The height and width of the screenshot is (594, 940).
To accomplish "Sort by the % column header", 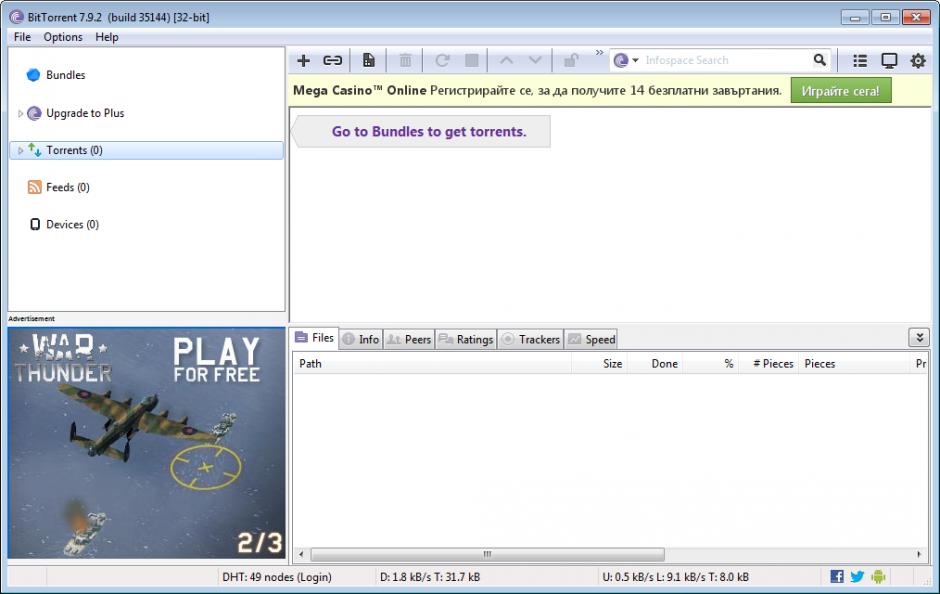I will tap(710, 363).
